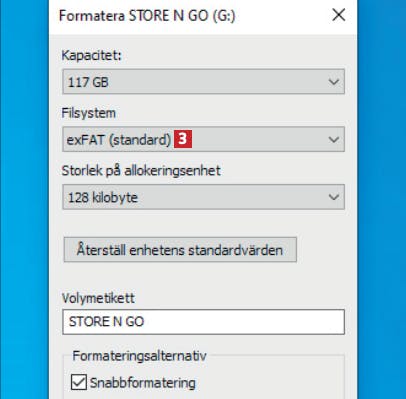Expand the allocation unit size chevron
This screenshot has width=406, height=399.
tap(334, 197)
